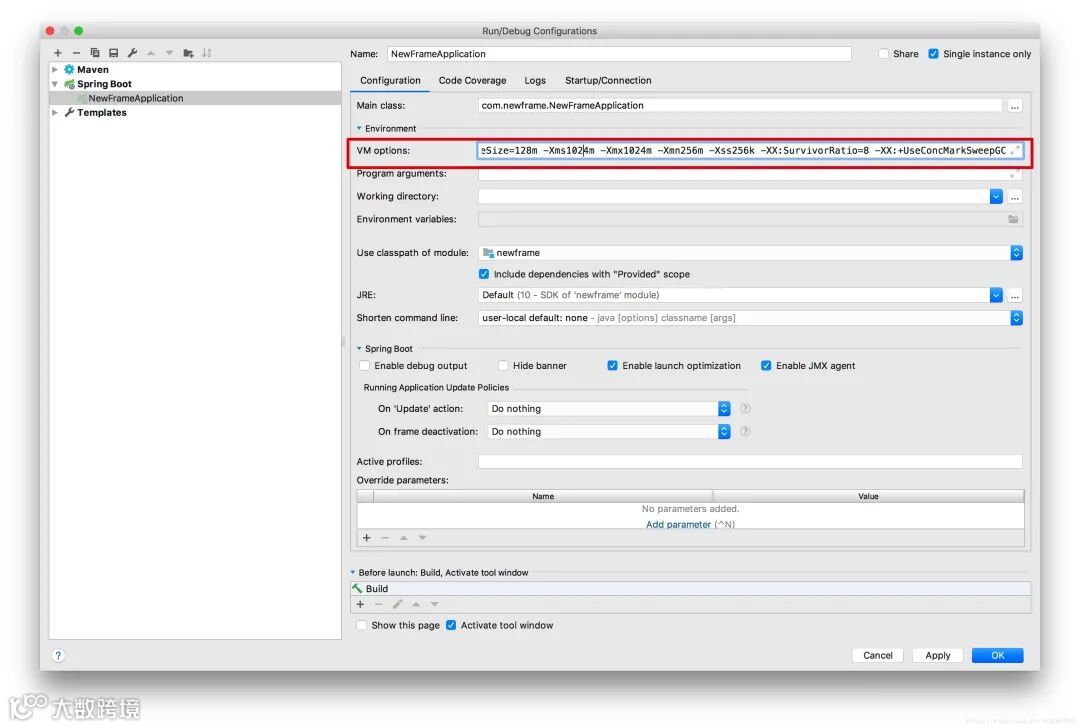The image size is (1080, 728).
Task: Enable the Share checkbox
Action: coord(884,54)
